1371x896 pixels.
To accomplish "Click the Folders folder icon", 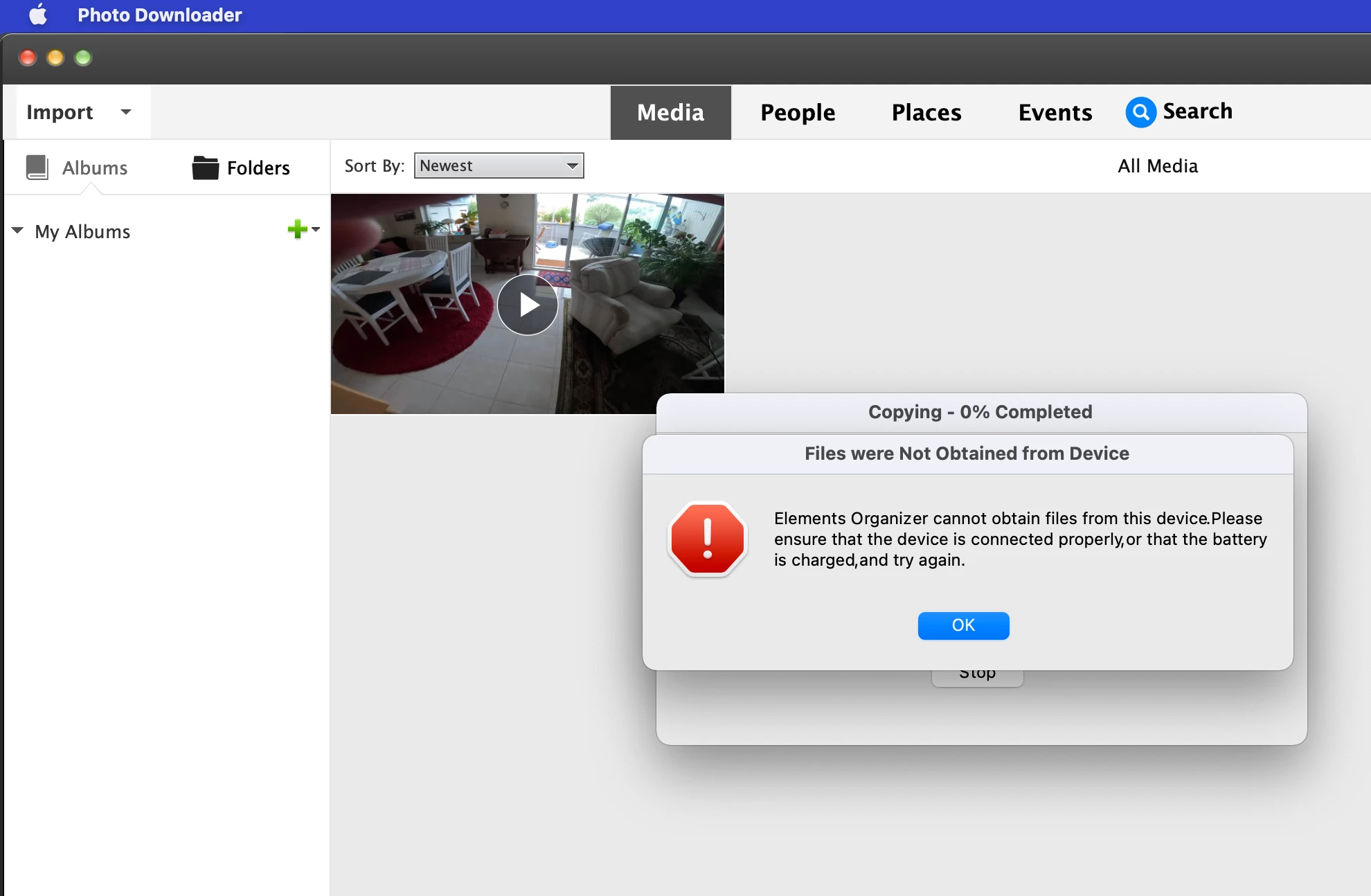I will click(205, 168).
